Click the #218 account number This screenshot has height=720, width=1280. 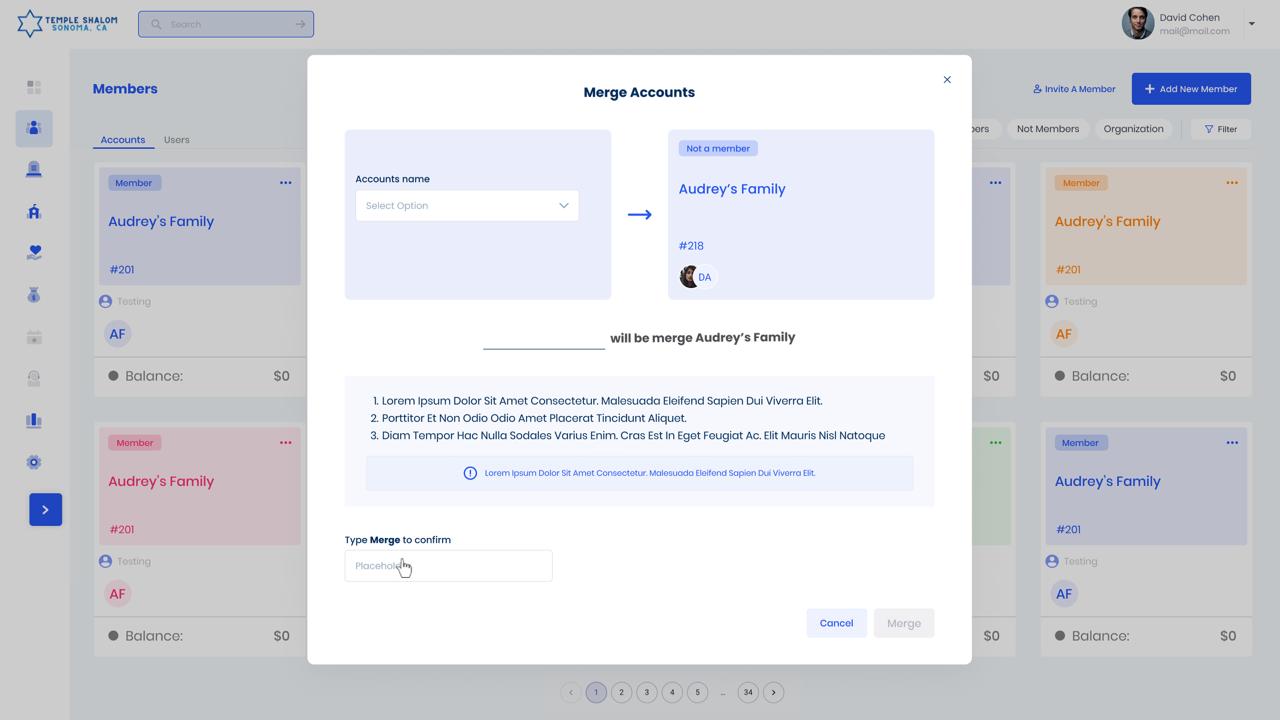(691, 246)
